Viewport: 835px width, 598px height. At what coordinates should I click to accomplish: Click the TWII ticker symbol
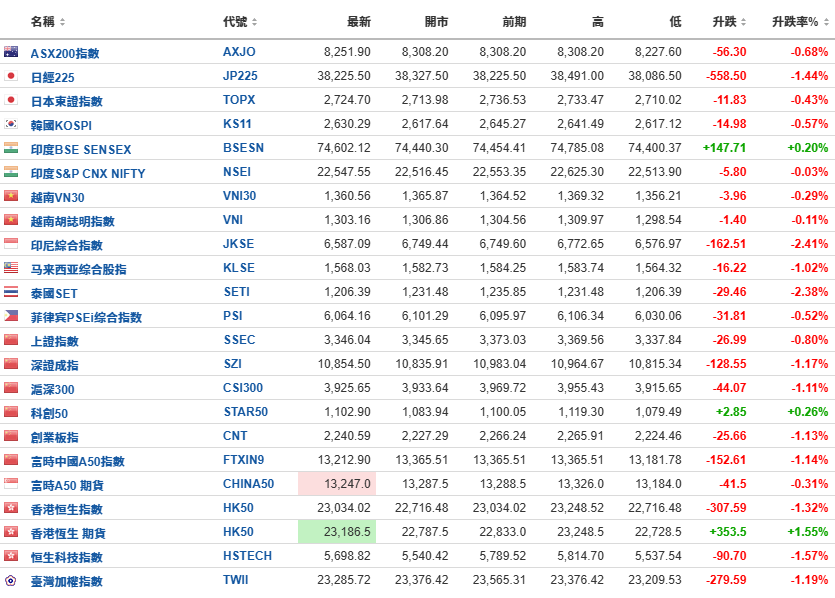(235, 579)
